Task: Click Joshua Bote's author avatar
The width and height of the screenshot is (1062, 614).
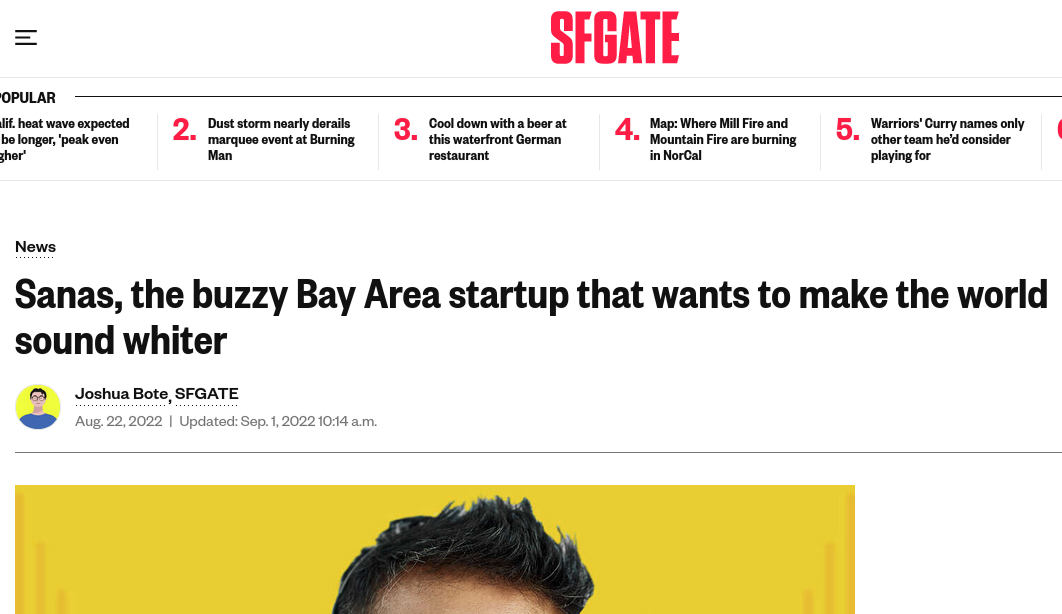Action: pyautogui.click(x=38, y=407)
